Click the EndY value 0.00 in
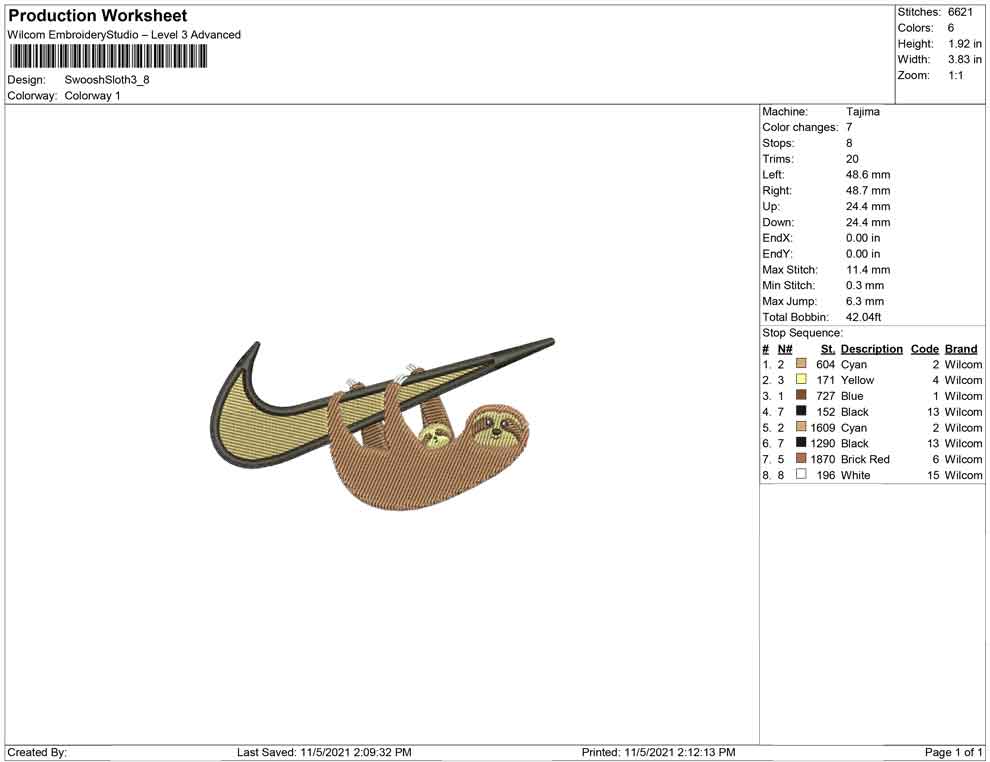 tap(863, 254)
